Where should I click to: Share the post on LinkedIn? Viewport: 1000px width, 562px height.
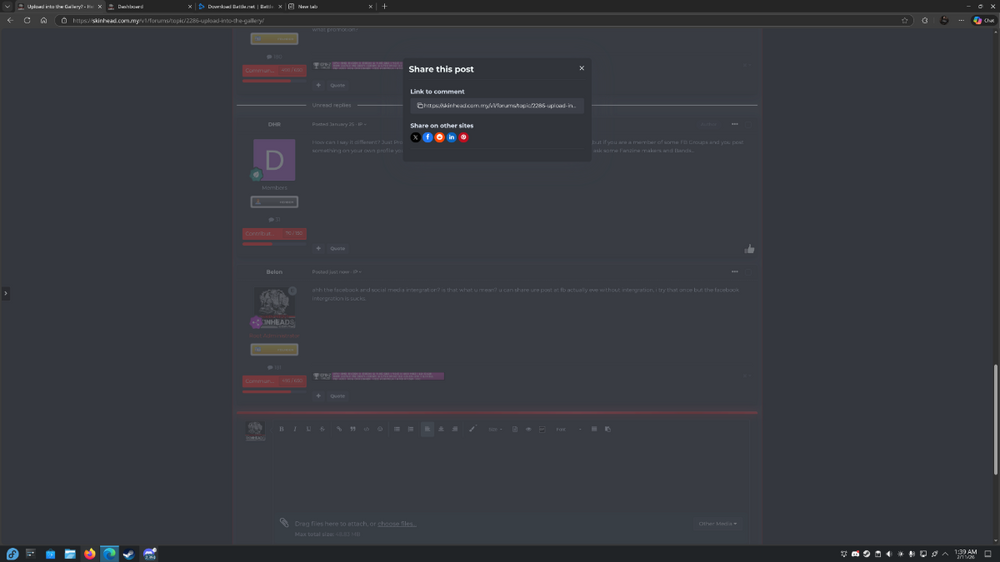(452, 137)
